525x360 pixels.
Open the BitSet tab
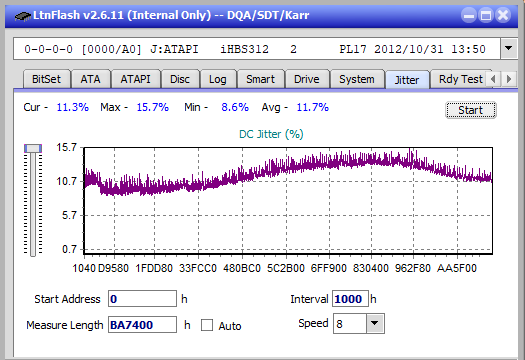click(x=47, y=79)
